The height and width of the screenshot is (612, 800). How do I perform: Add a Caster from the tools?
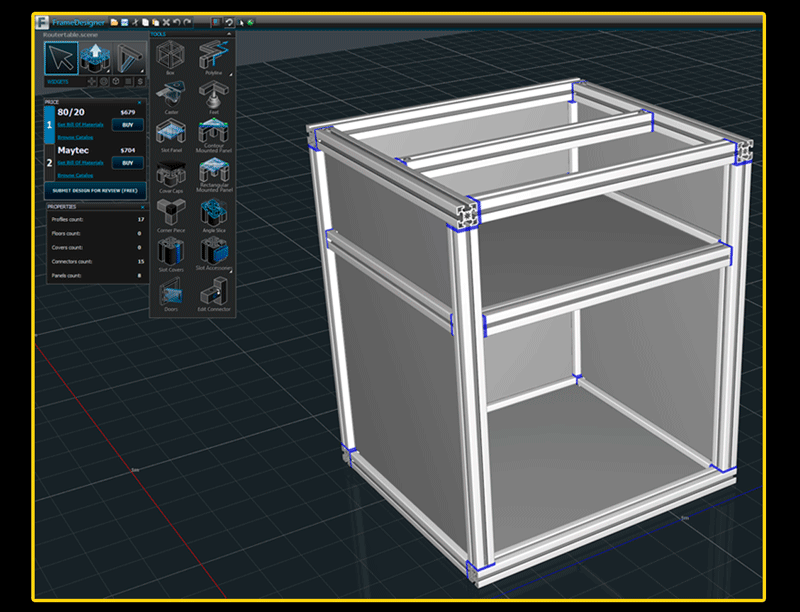click(x=171, y=97)
